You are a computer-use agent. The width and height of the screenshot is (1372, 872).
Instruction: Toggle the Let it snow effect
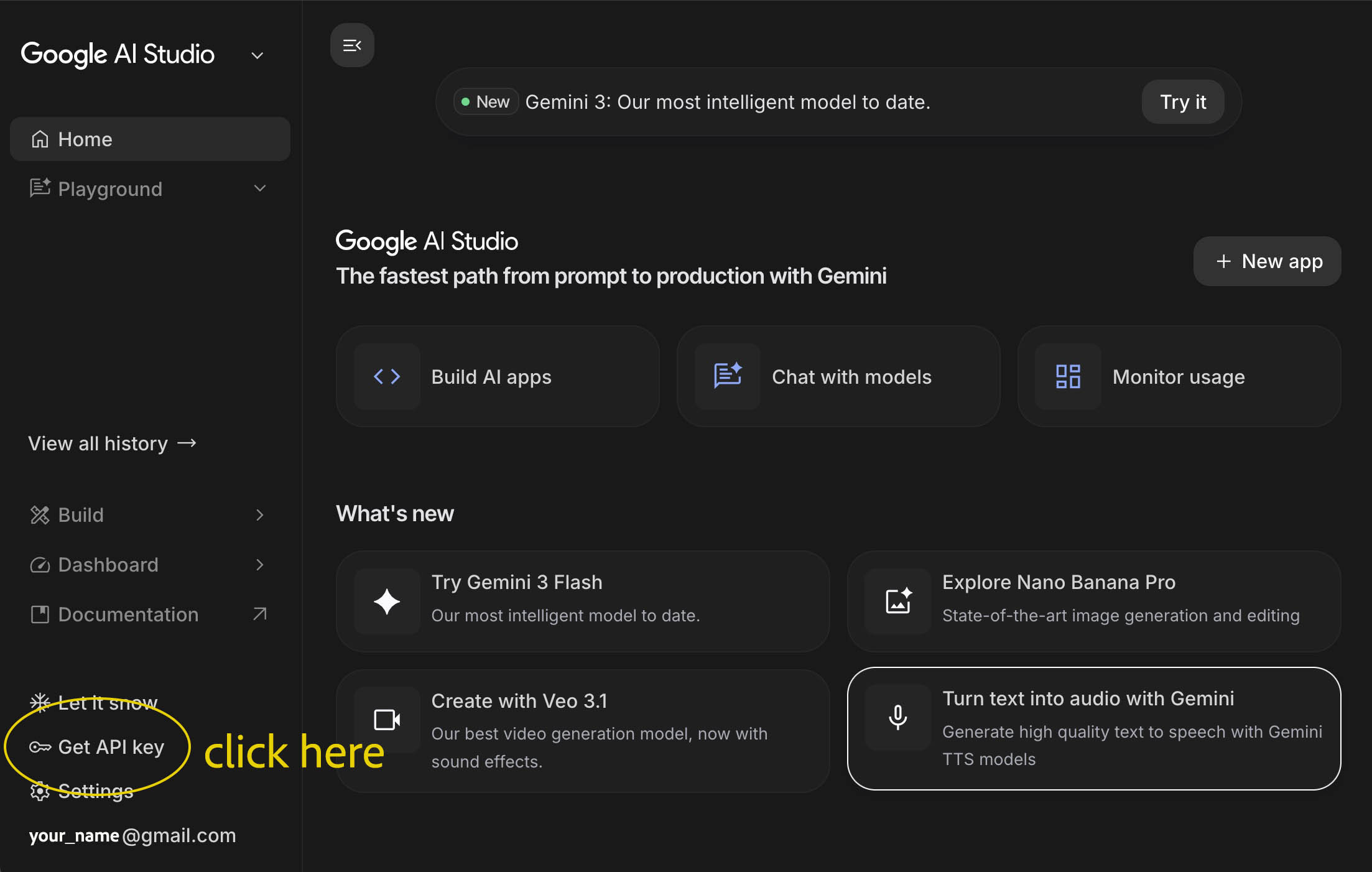pos(93,703)
